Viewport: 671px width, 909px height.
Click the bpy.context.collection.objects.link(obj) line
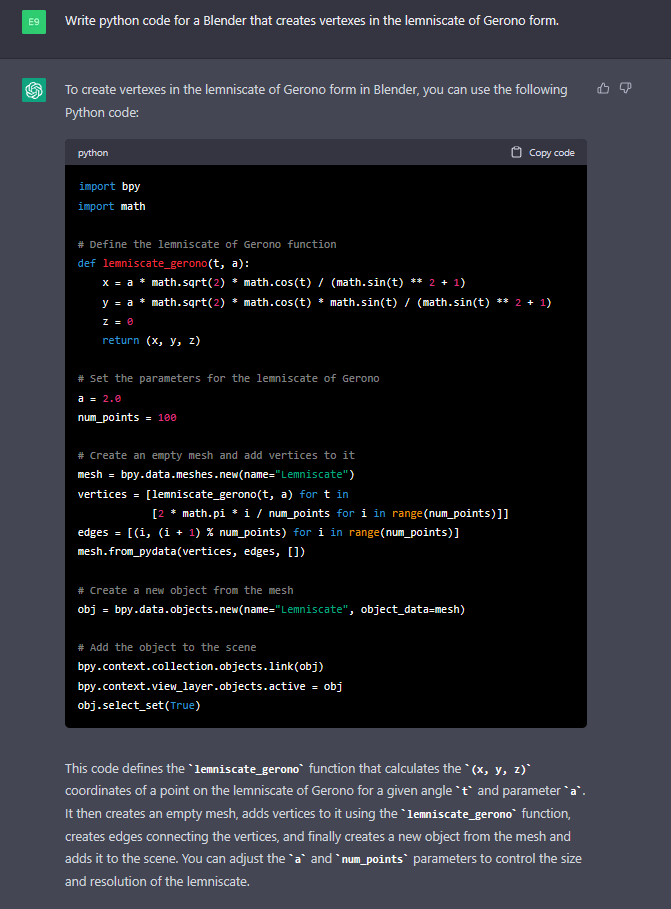pyautogui.click(x=200, y=667)
